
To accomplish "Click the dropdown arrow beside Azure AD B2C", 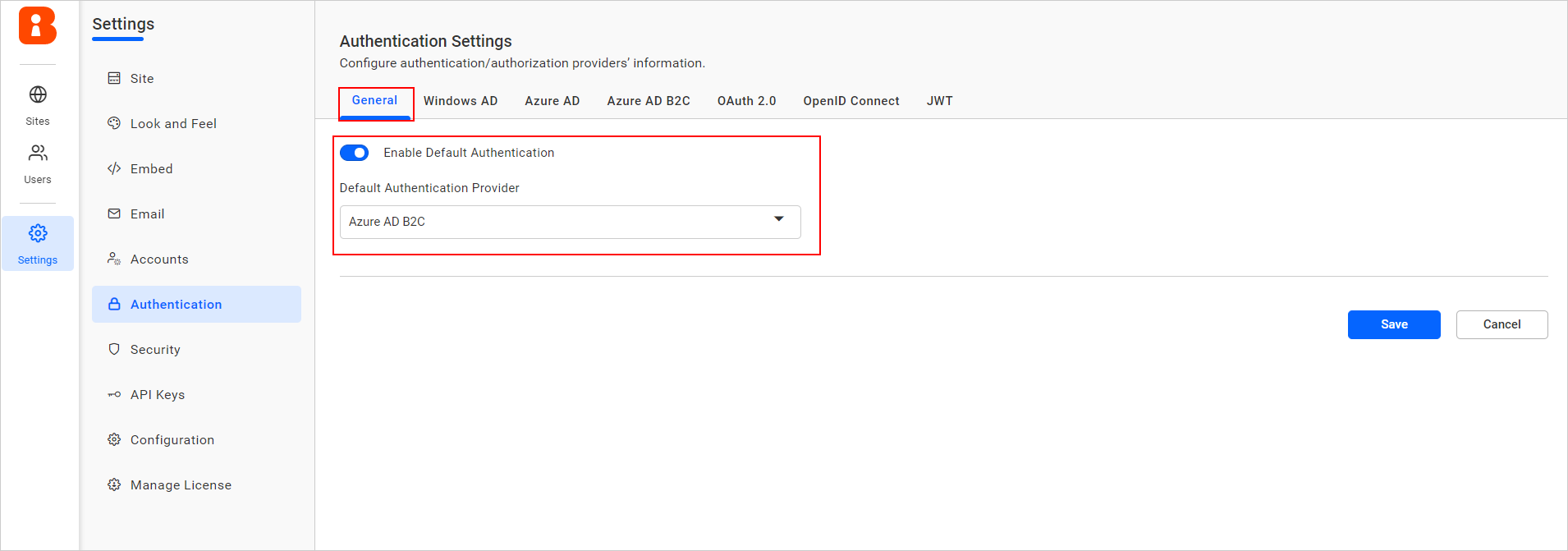I will [x=779, y=218].
